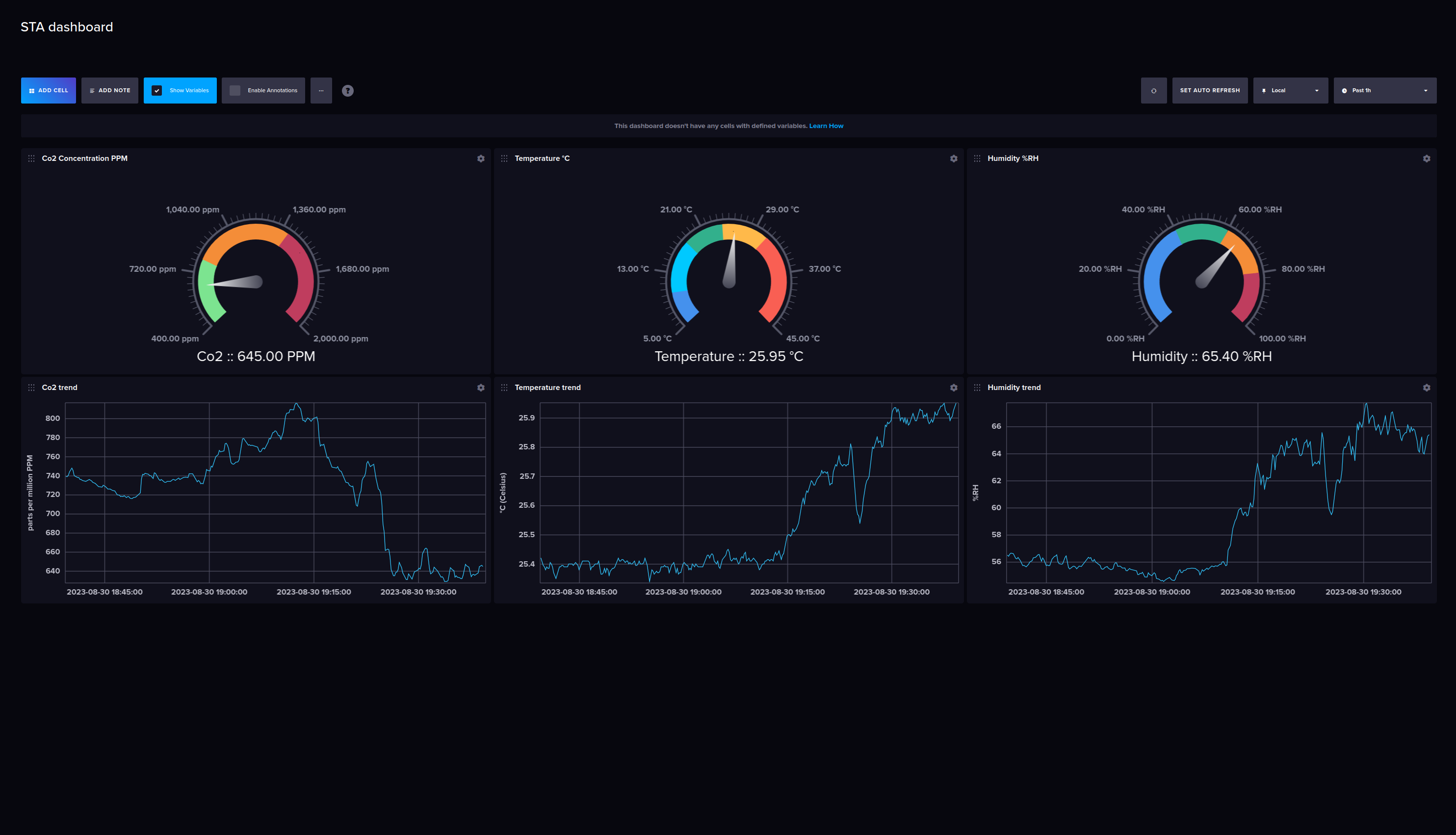This screenshot has width=1456, height=835.
Task: Click the Humidity :: 65.40 %RH reading
Action: (1201, 357)
